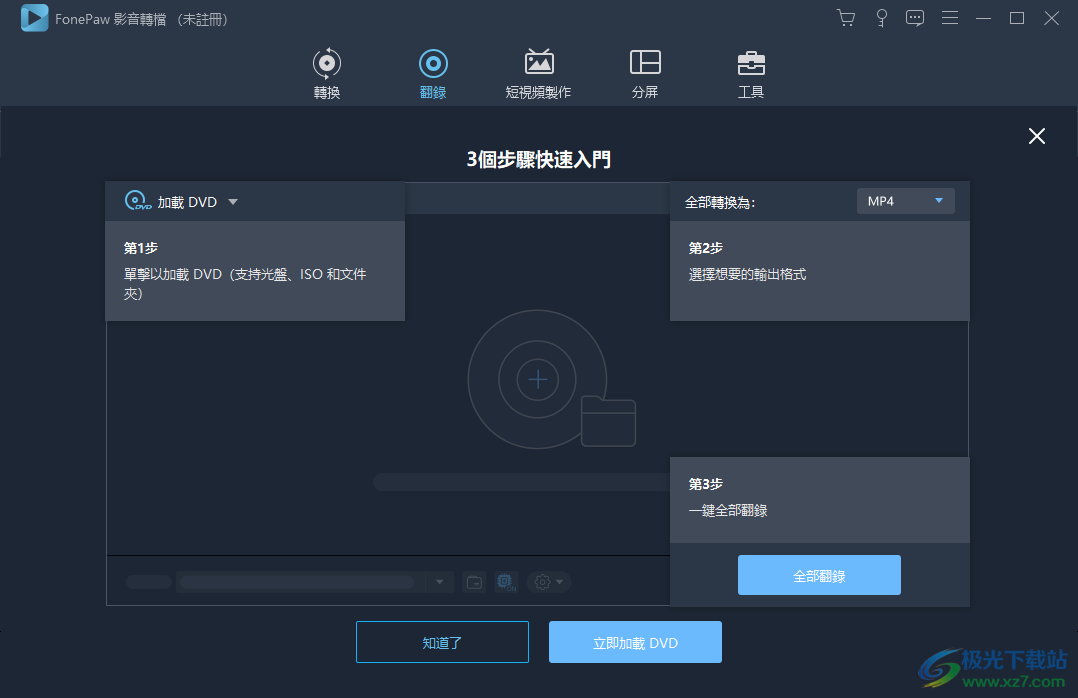Open the feedback chat icon
Image resolution: width=1078 pixels, height=698 pixels.
[x=914, y=18]
